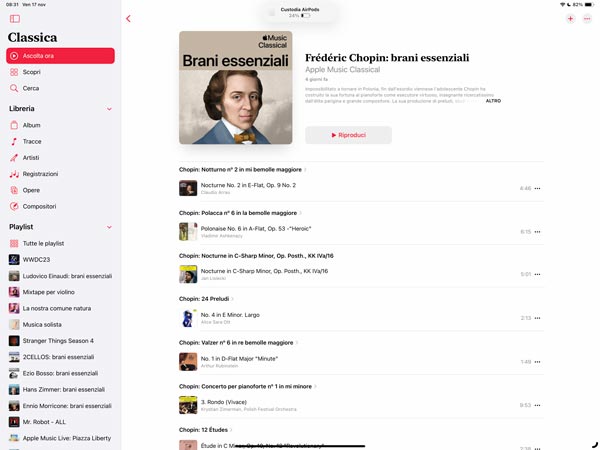This screenshot has width=600, height=450.
Task: Collapse the Libreria section chevron
Action: pyautogui.click(x=109, y=109)
